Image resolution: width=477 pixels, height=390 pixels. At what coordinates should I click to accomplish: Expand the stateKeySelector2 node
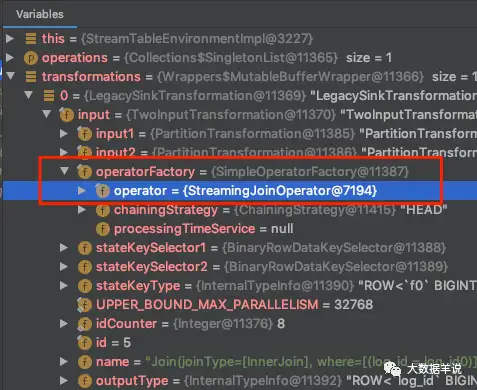(x=64, y=266)
